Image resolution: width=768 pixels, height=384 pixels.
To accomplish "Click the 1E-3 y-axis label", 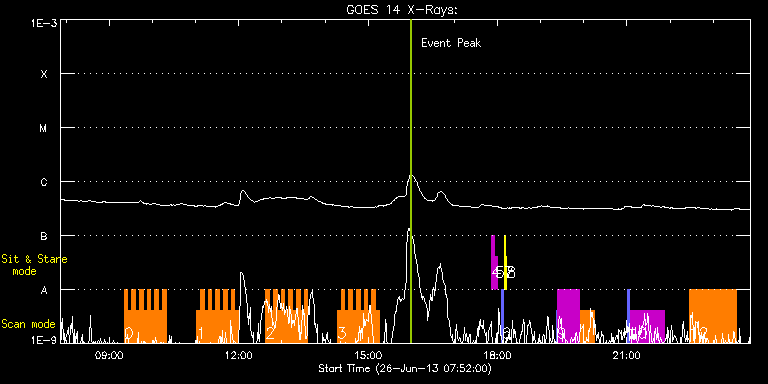I will (x=44, y=23).
